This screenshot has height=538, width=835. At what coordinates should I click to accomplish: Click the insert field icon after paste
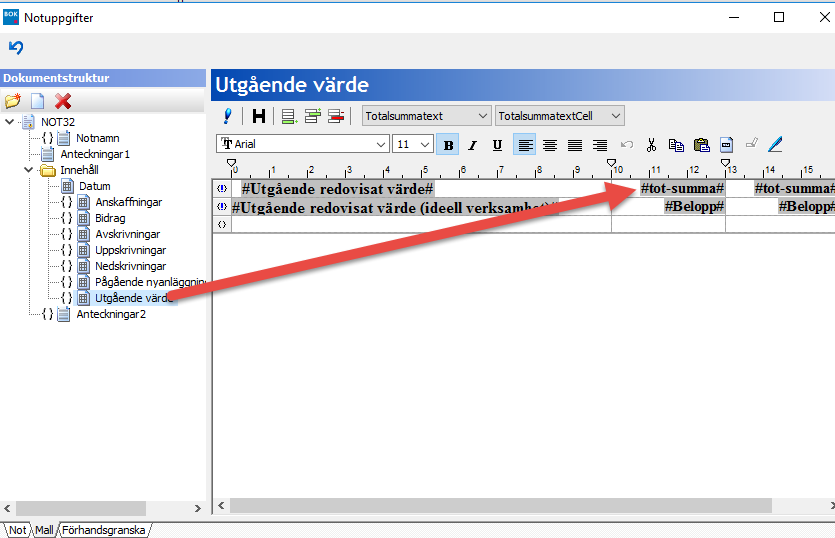point(726,145)
